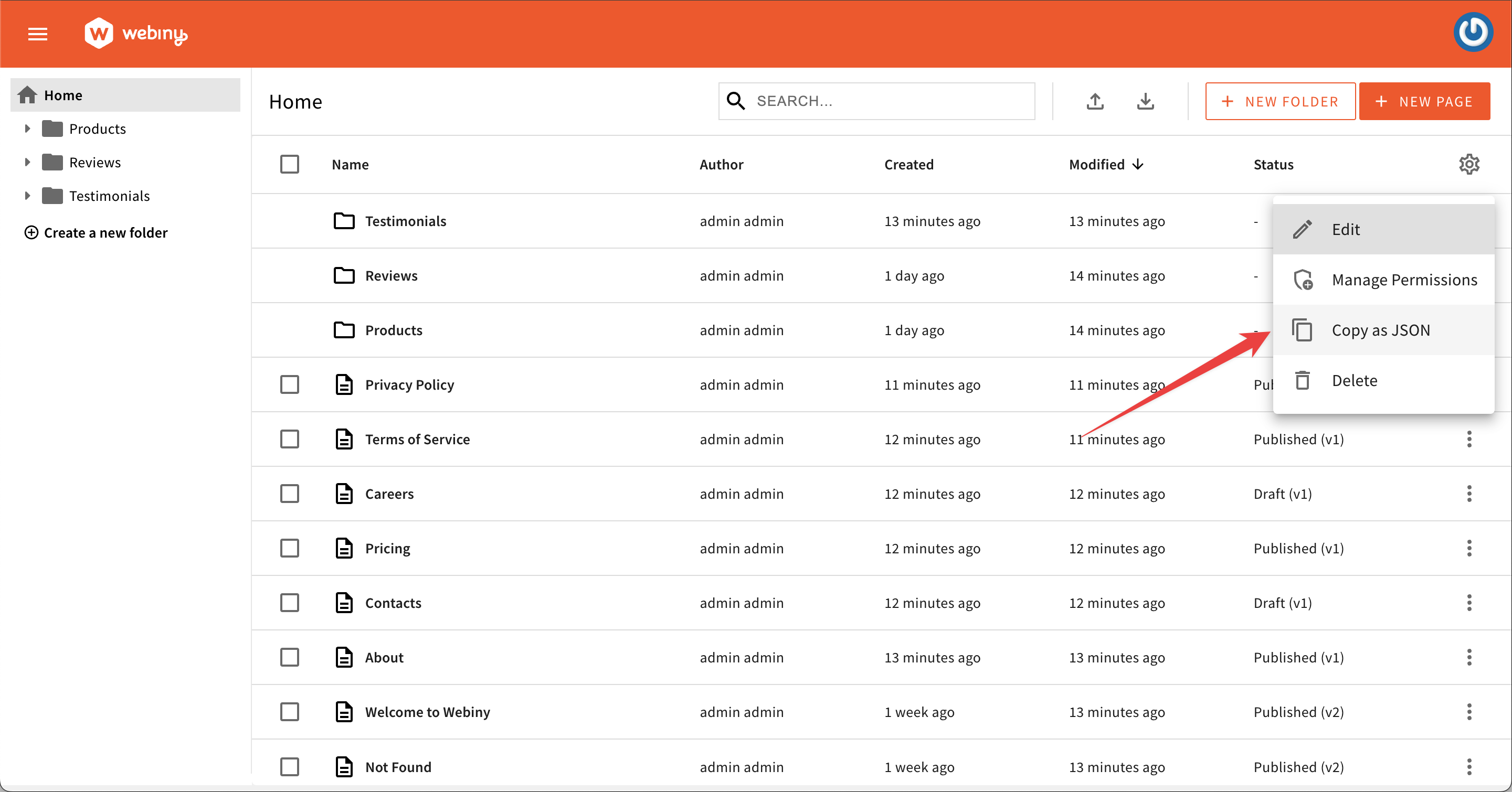Select the Pricing page checkbox

coord(289,549)
